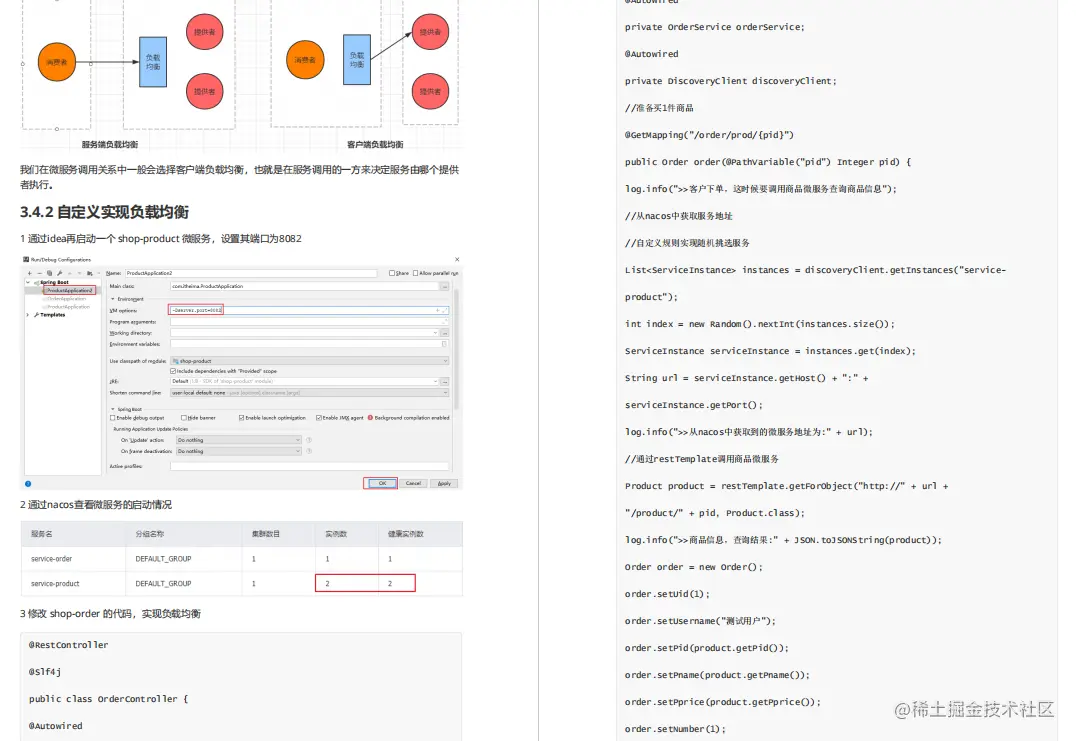Expand the Templates tree node

pyautogui.click(x=28, y=315)
